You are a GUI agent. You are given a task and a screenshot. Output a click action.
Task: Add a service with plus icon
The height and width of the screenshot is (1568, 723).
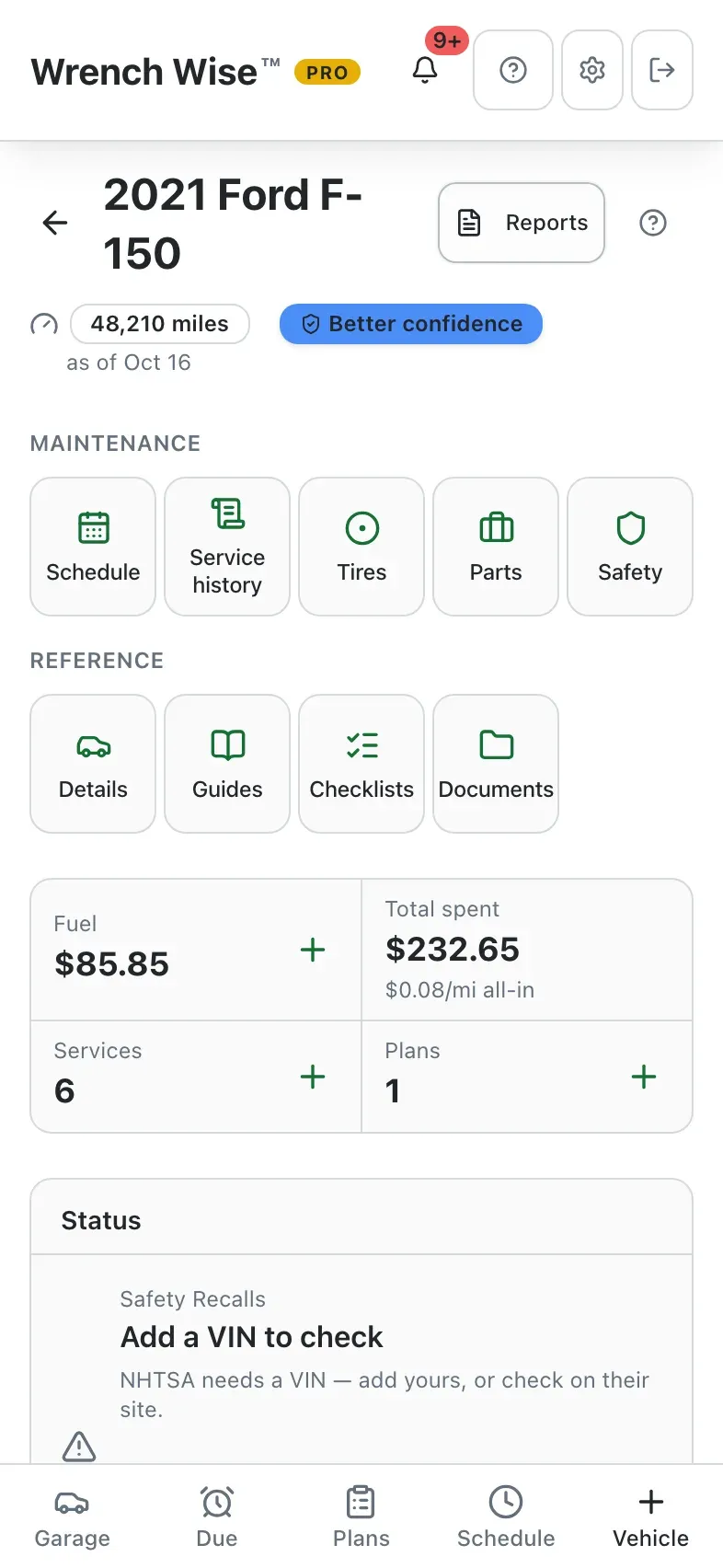[x=313, y=1077]
